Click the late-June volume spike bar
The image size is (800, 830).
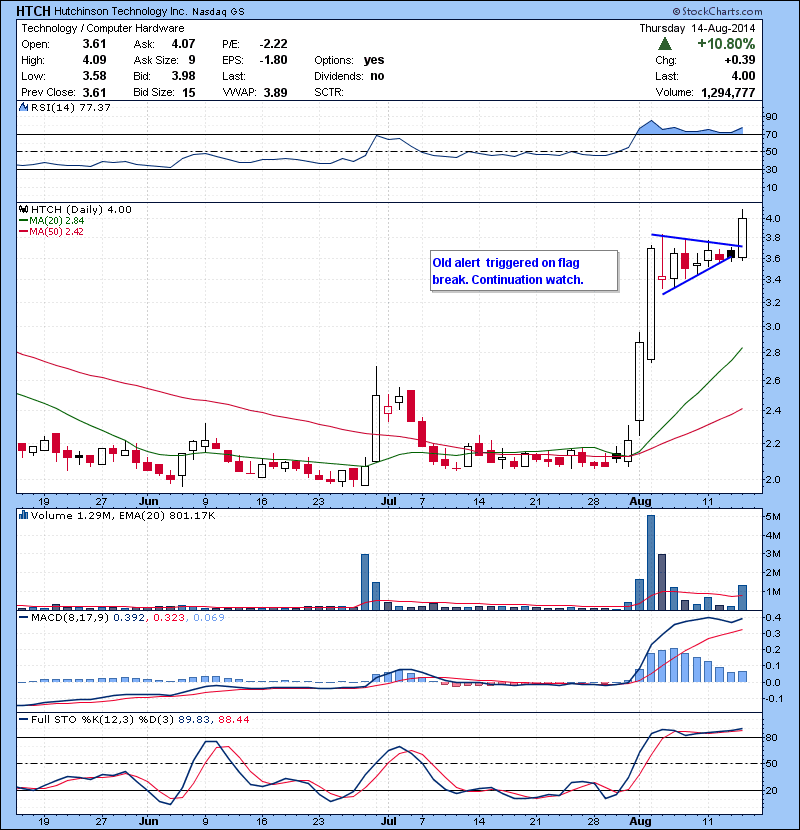365,582
